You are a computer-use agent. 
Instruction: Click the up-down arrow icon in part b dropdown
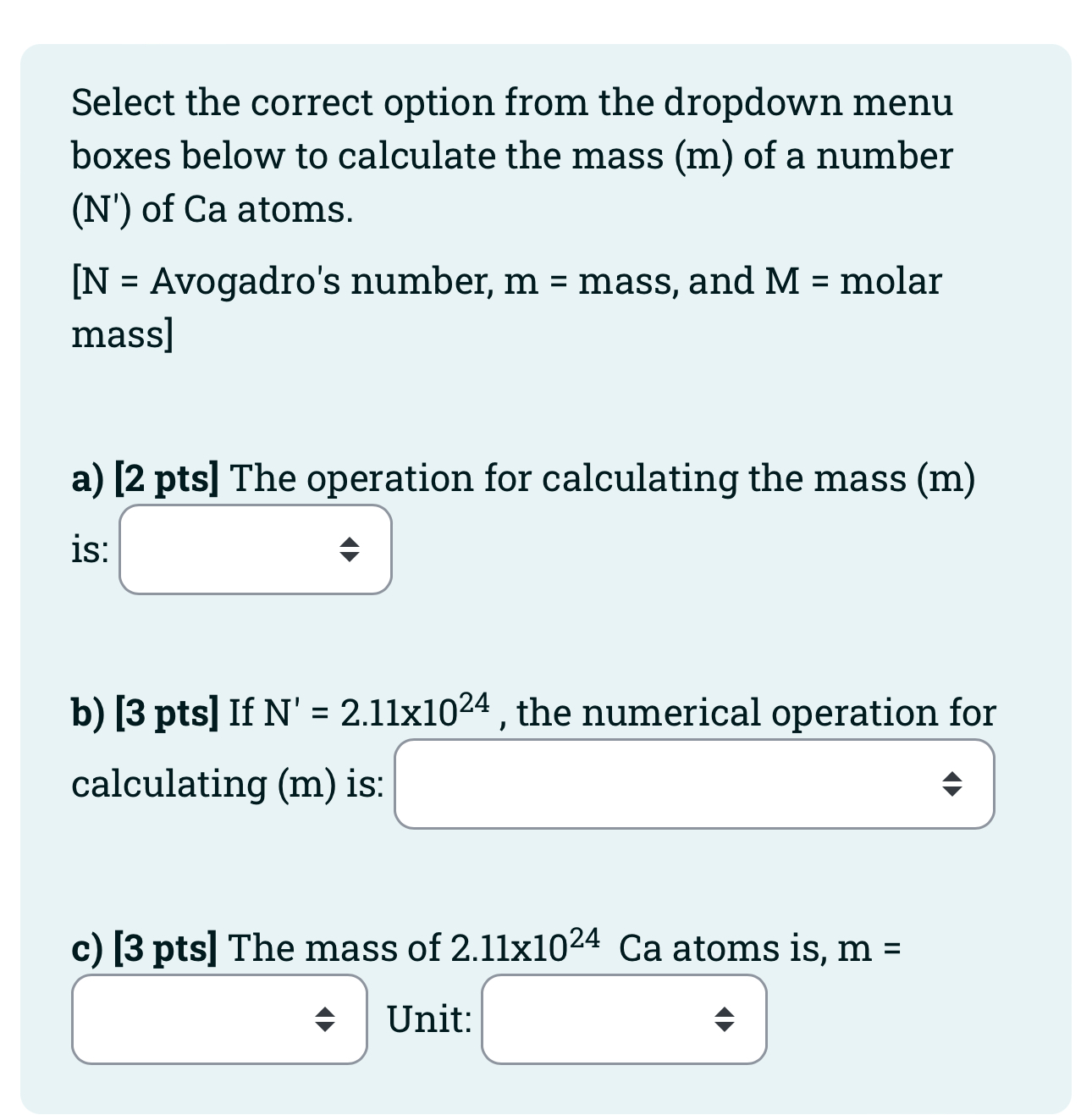pyautogui.click(x=953, y=784)
